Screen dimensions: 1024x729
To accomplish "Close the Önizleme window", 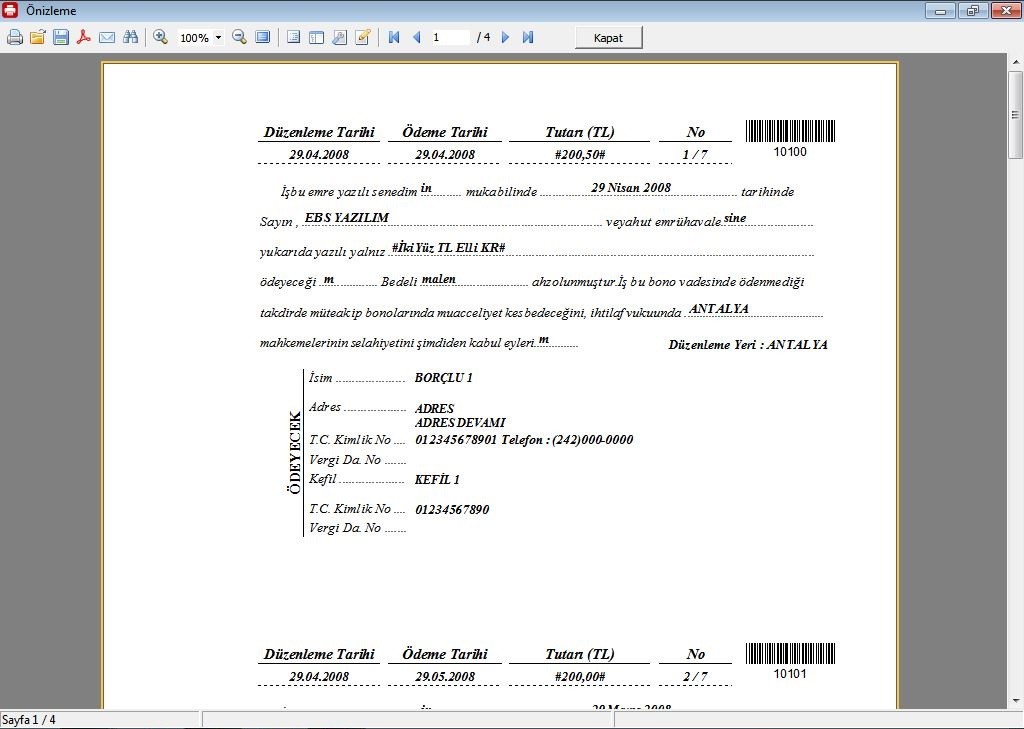I will point(1006,10).
